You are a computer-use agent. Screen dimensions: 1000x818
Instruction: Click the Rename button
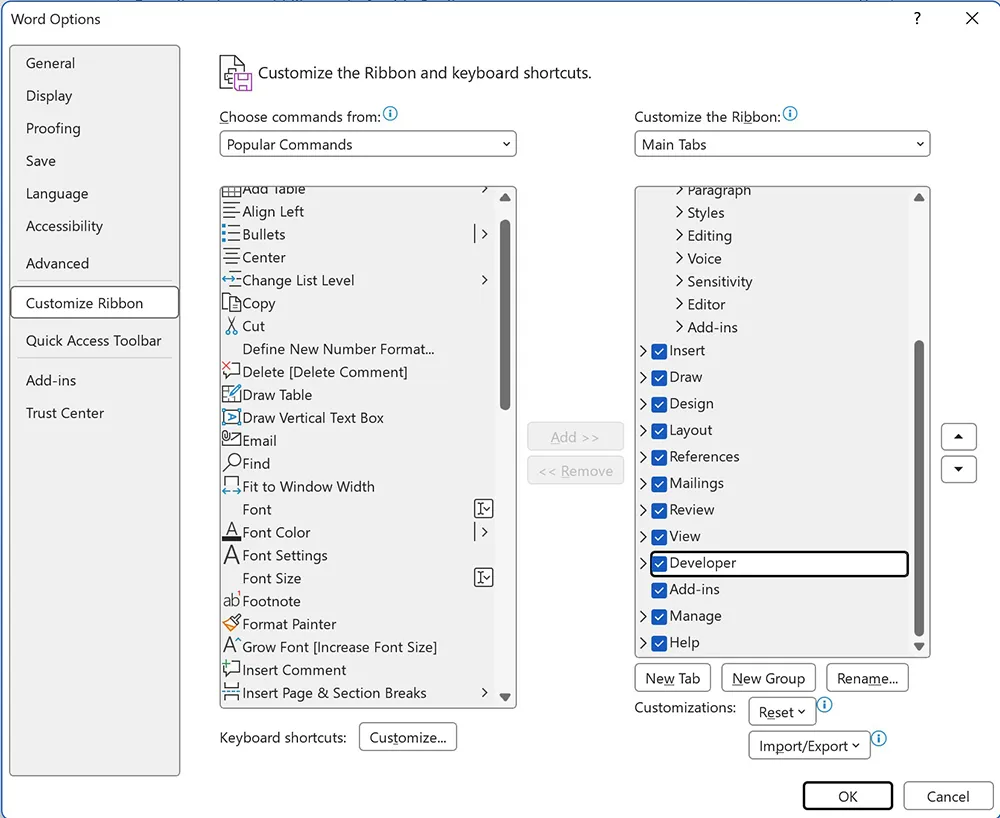(867, 677)
